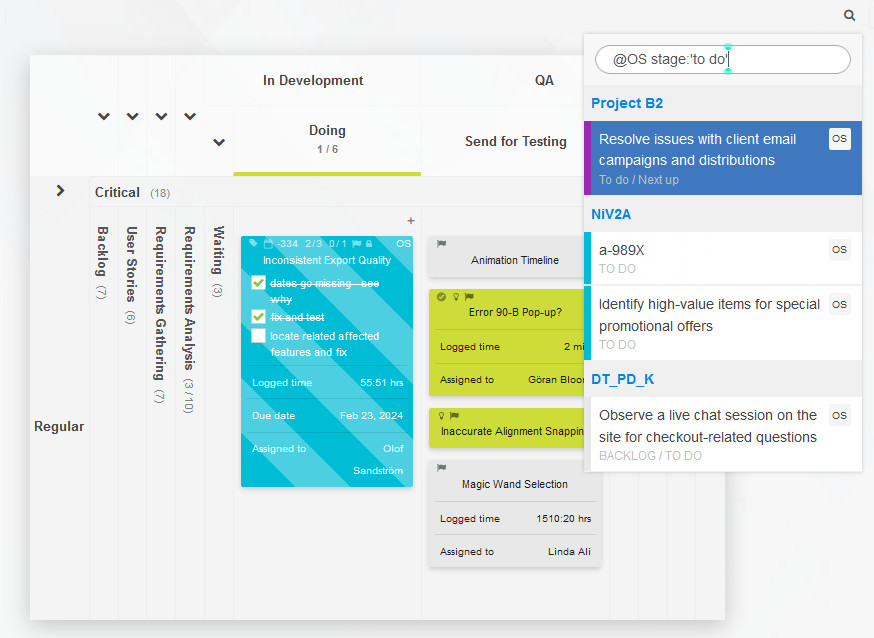
Task: Check the 'locate related affected features and fix' checkbox
Action: point(258,336)
